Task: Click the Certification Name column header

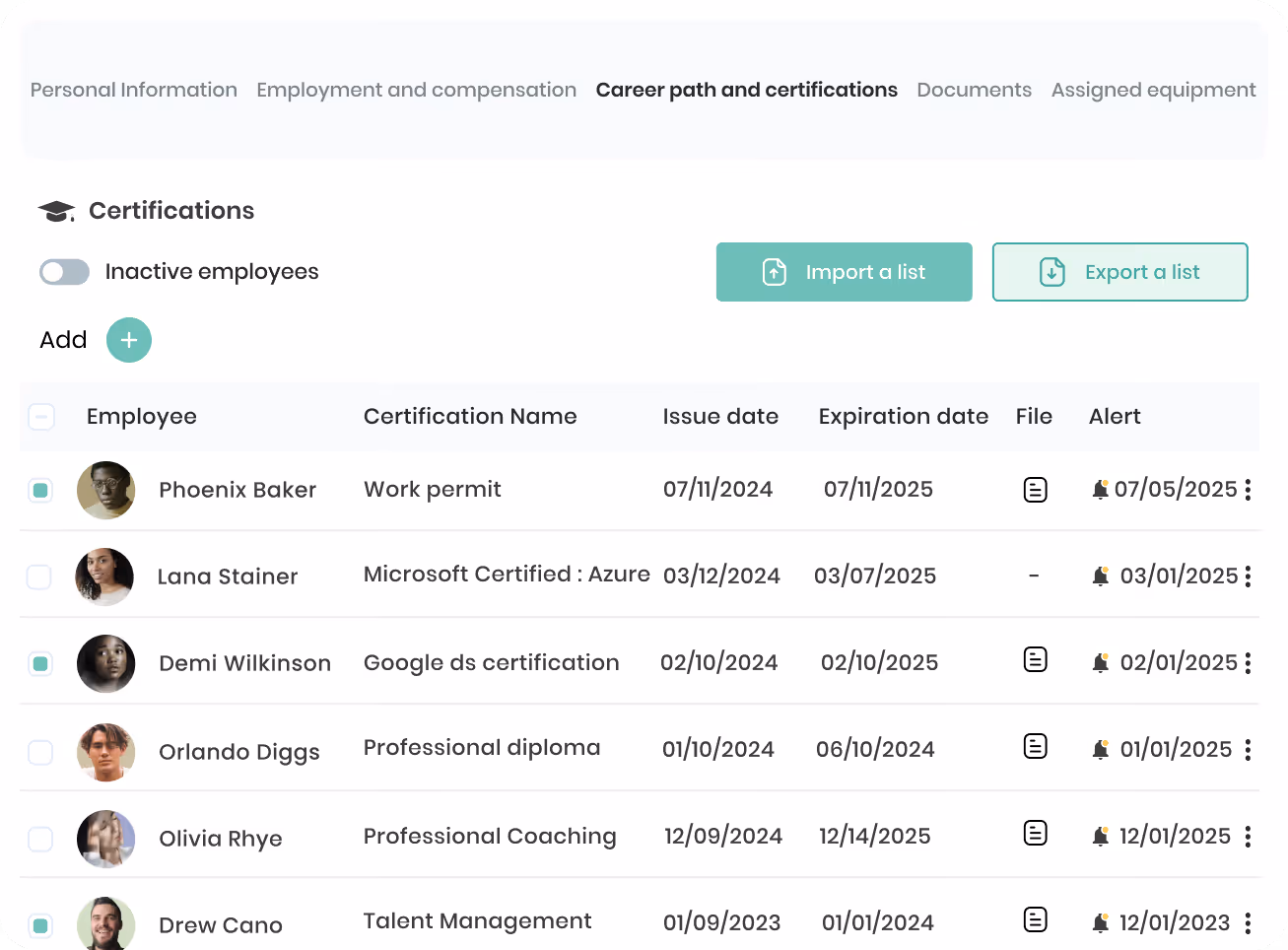Action: coord(470,416)
